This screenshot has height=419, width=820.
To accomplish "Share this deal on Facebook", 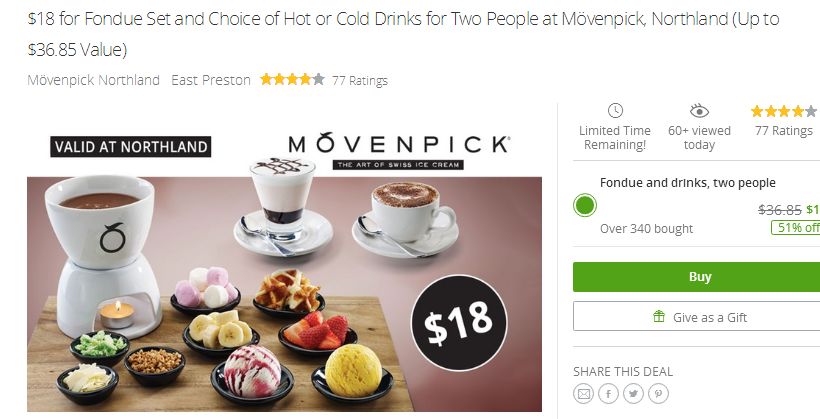I will (x=608, y=393).
